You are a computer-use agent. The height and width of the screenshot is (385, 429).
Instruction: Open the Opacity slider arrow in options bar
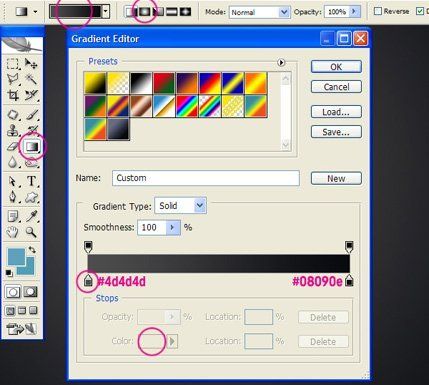(x=354, y=12)
